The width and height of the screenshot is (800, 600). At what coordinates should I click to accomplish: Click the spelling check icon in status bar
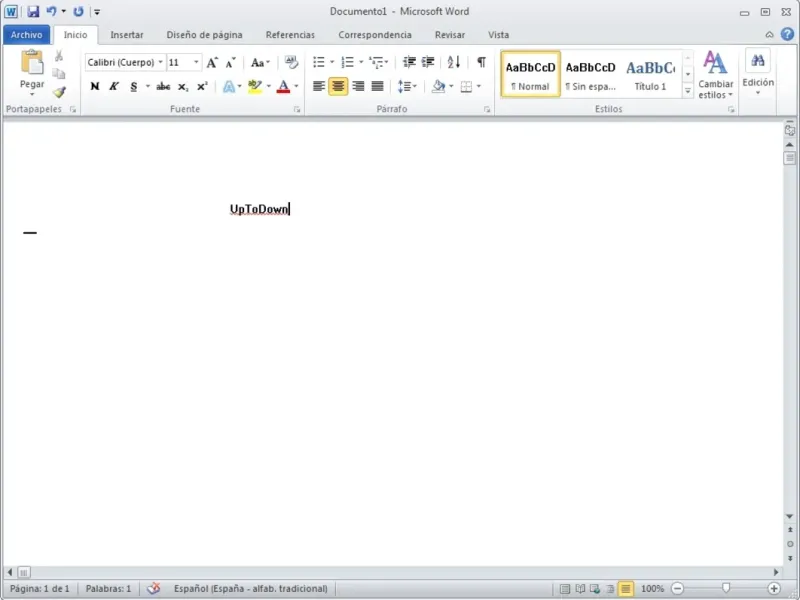click(x=153, y=588)
